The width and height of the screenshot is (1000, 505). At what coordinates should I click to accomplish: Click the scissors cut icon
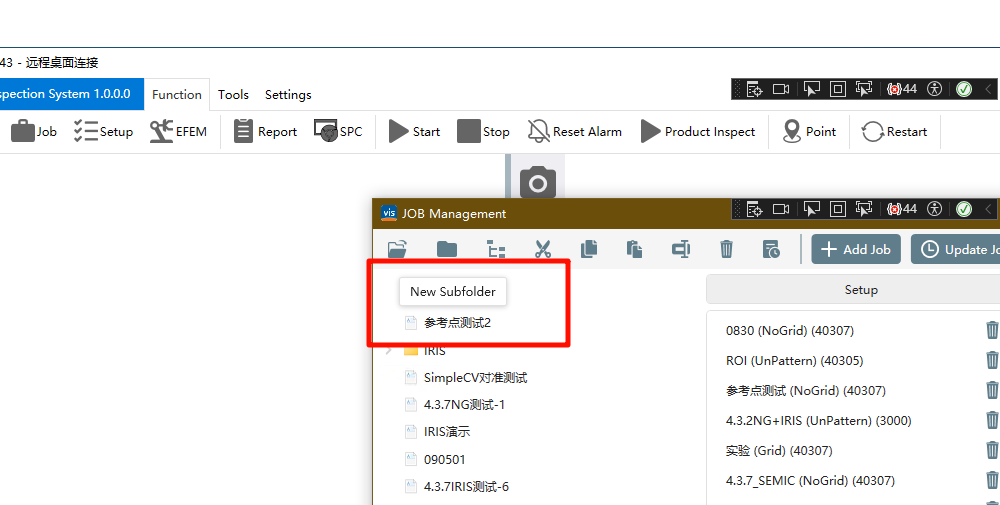pos(543,249)
